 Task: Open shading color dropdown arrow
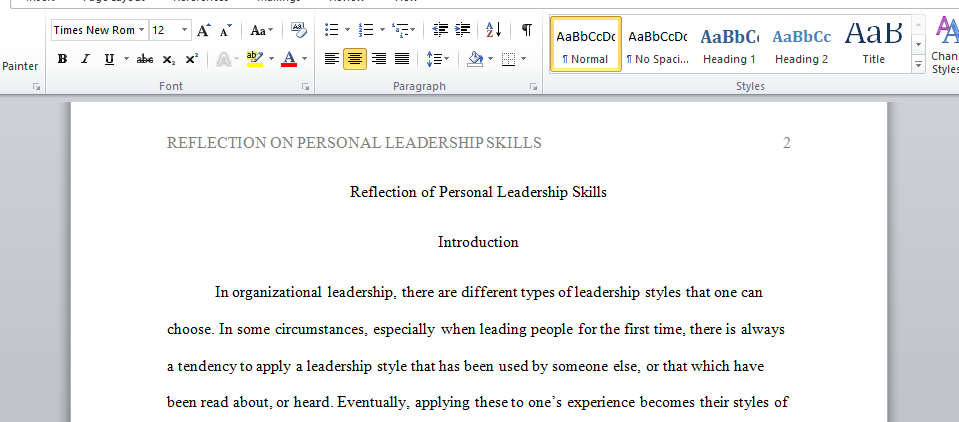(x=491, y=59)
